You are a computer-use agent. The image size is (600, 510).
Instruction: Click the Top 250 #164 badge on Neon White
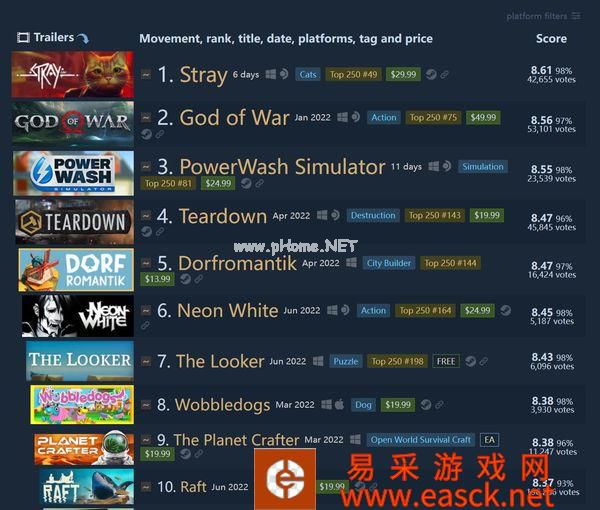(x=425, y=310)
